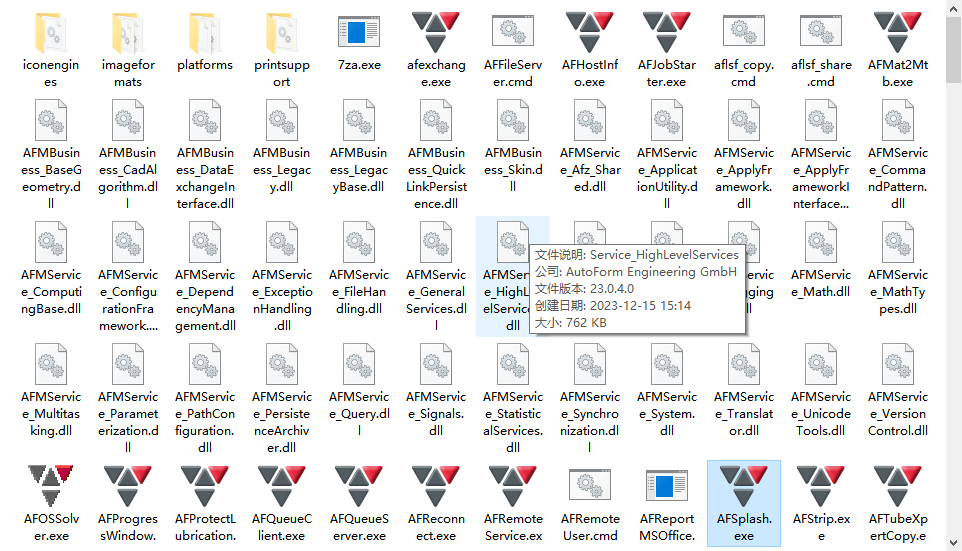
Task: Select the 7za.exe file icon
Action: 358,35
